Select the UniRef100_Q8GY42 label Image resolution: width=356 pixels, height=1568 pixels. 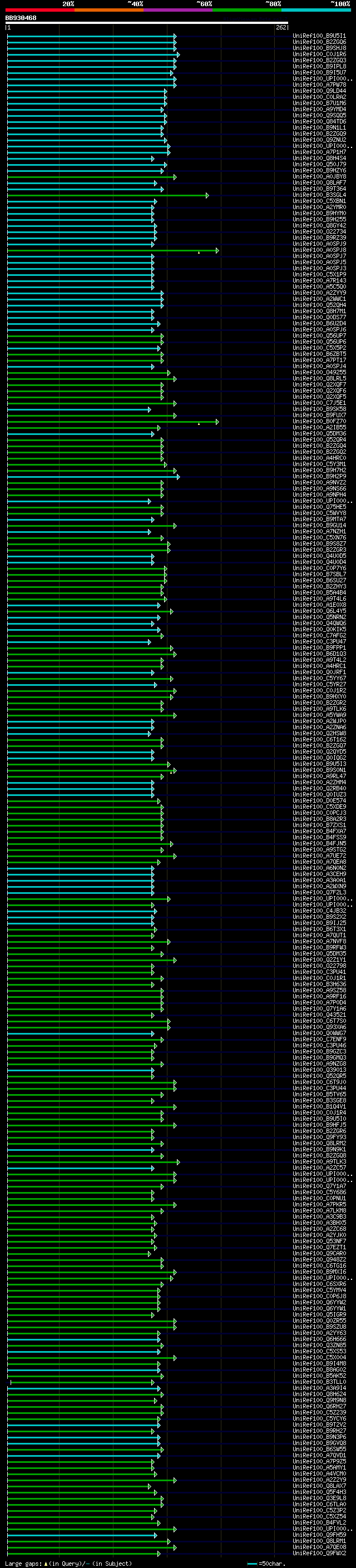coord(319,225)
